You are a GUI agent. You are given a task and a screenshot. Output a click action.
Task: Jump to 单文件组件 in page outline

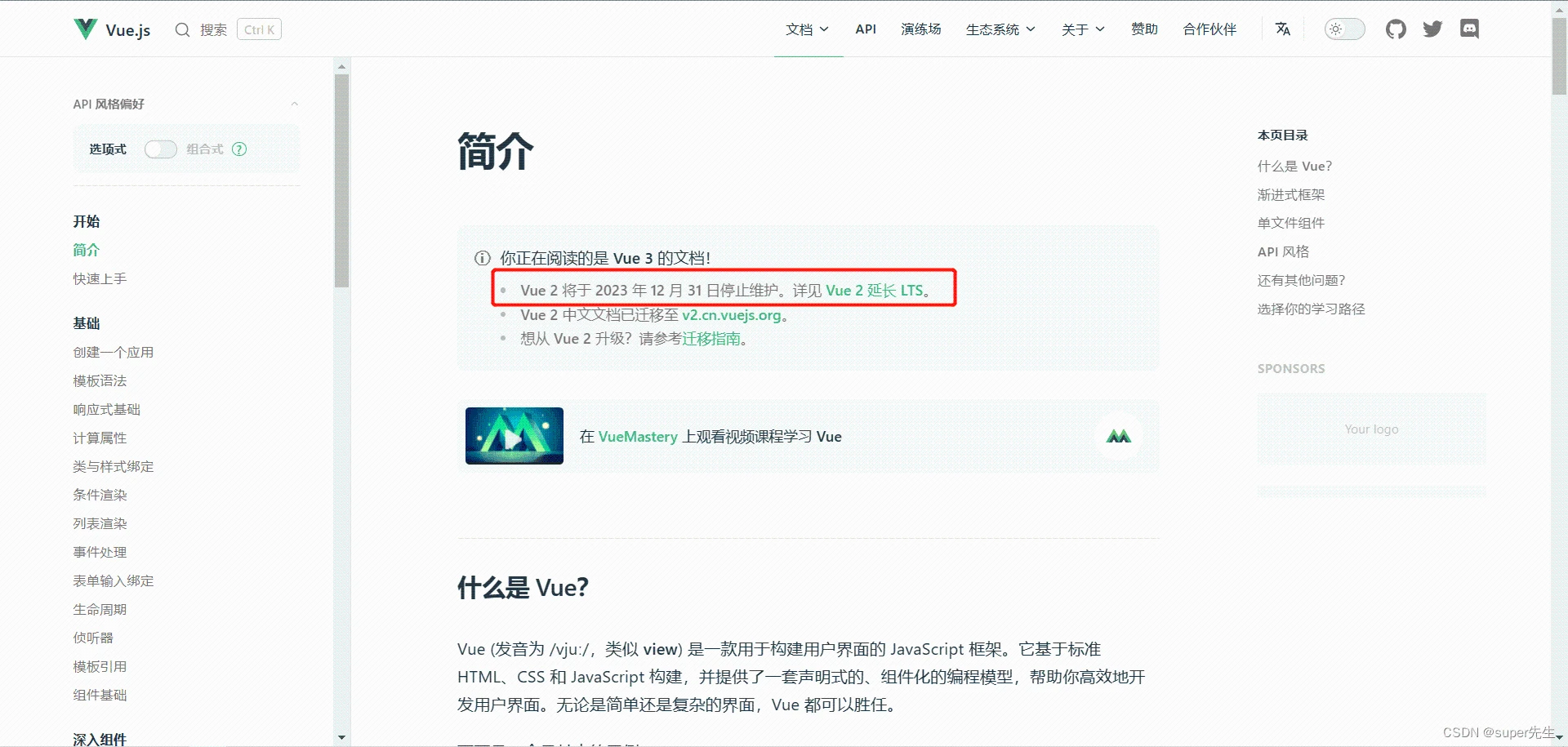pyautogui.click(x=1291, y=224)
